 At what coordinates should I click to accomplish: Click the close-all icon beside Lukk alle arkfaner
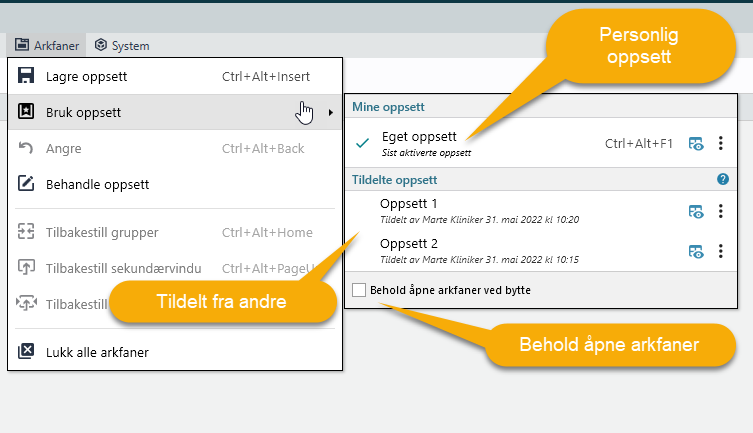(x=26, y=352)
